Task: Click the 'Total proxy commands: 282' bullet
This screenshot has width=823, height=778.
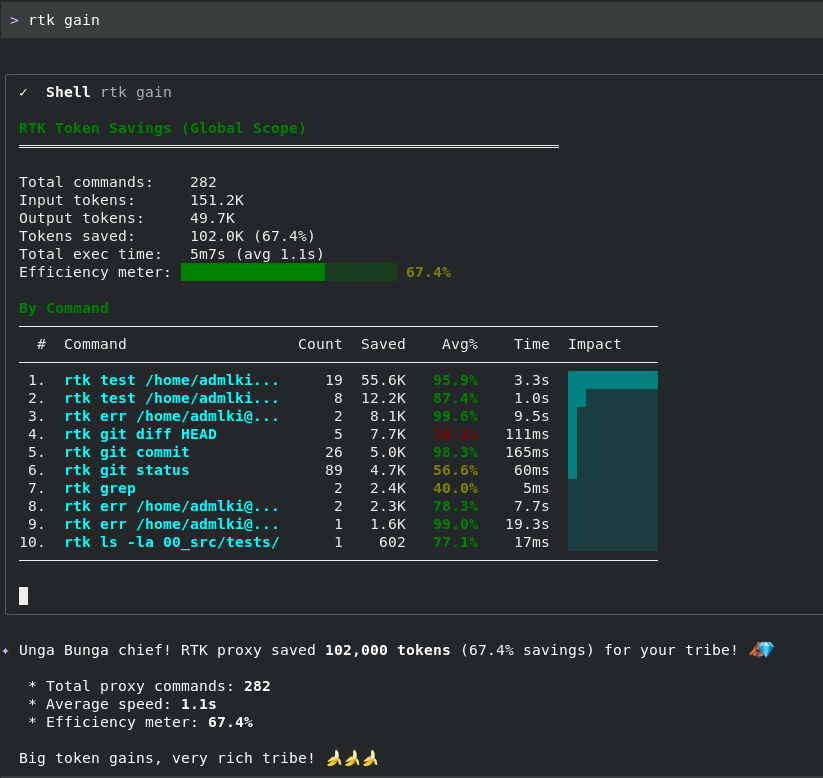Action: 149,686
